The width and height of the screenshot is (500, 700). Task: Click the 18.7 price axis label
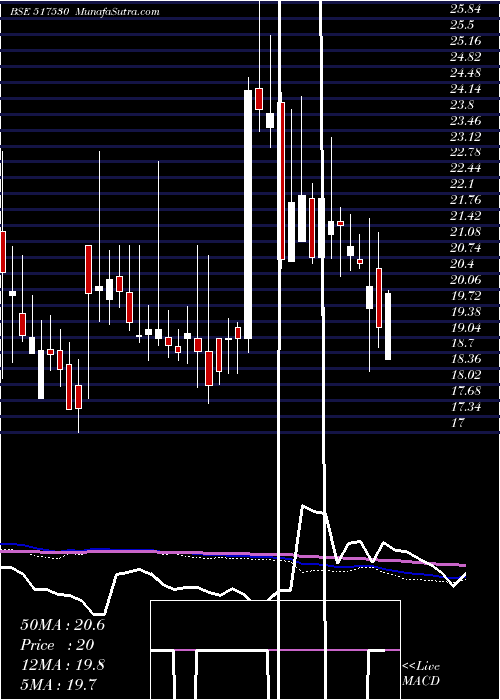click(x=462, y=343)
